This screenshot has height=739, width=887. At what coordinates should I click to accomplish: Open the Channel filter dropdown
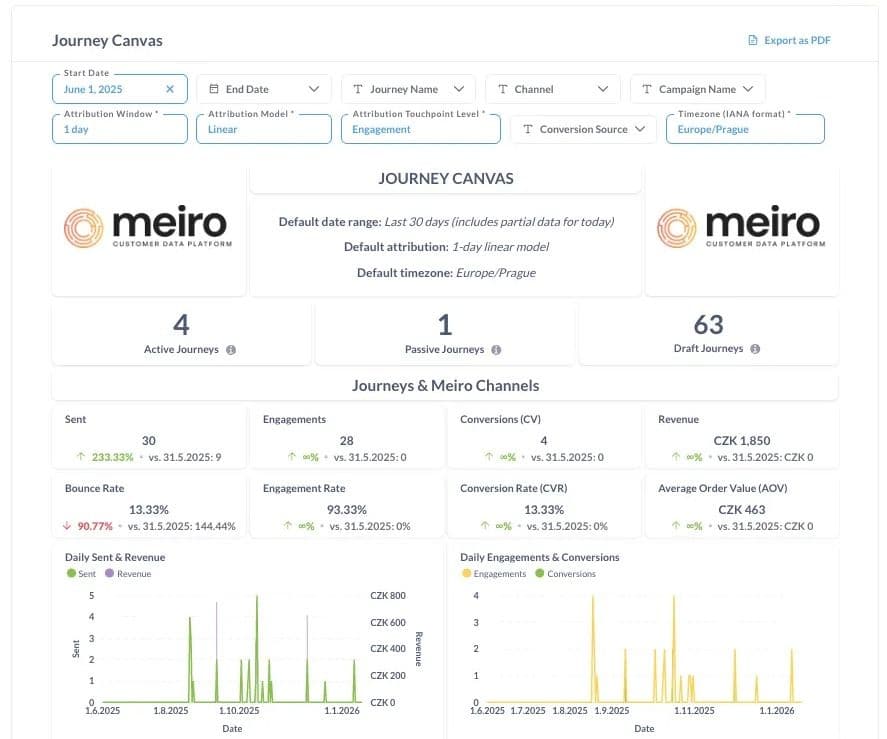[602, 89]
